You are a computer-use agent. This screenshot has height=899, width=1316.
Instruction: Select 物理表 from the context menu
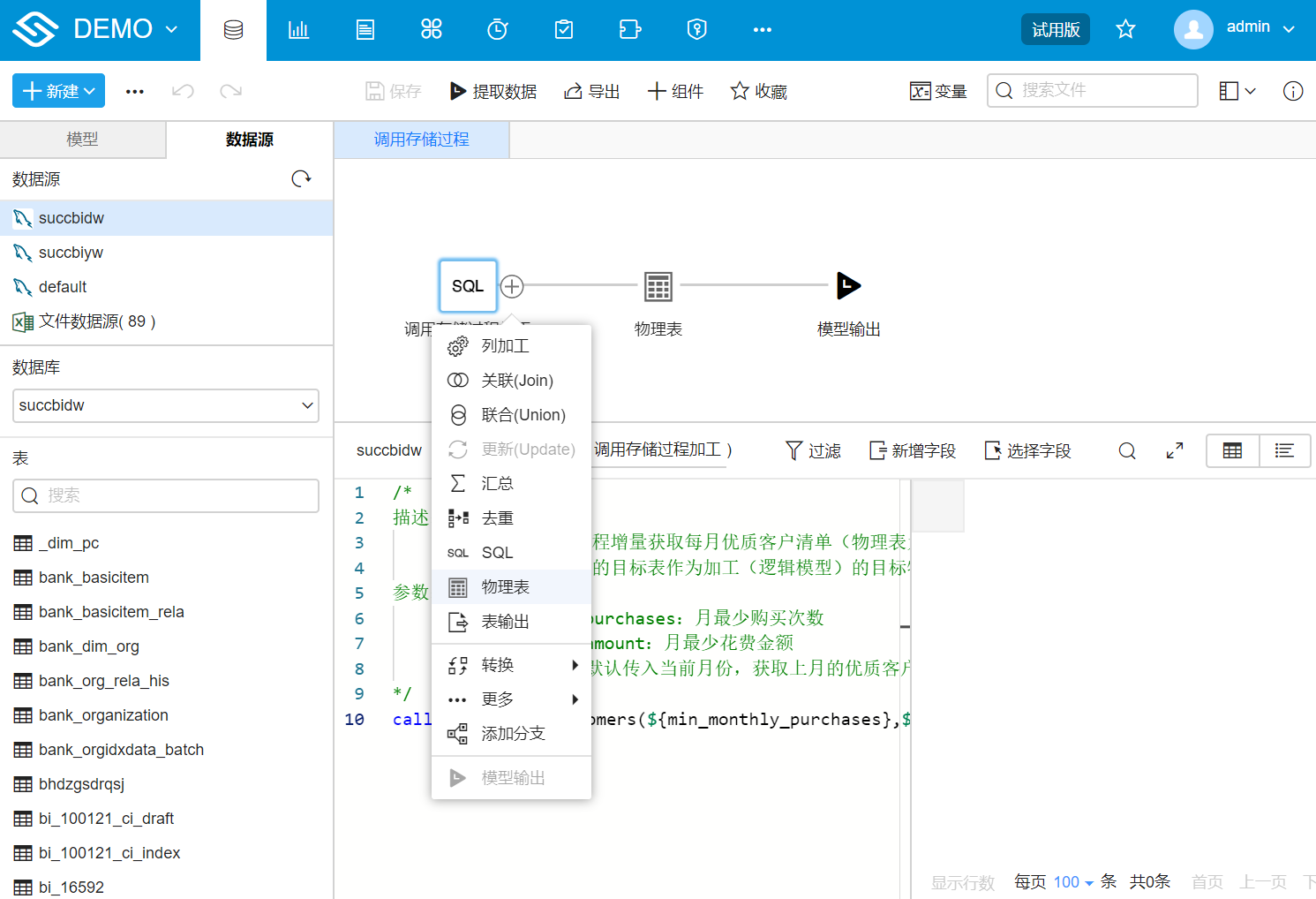pos(506,587)
